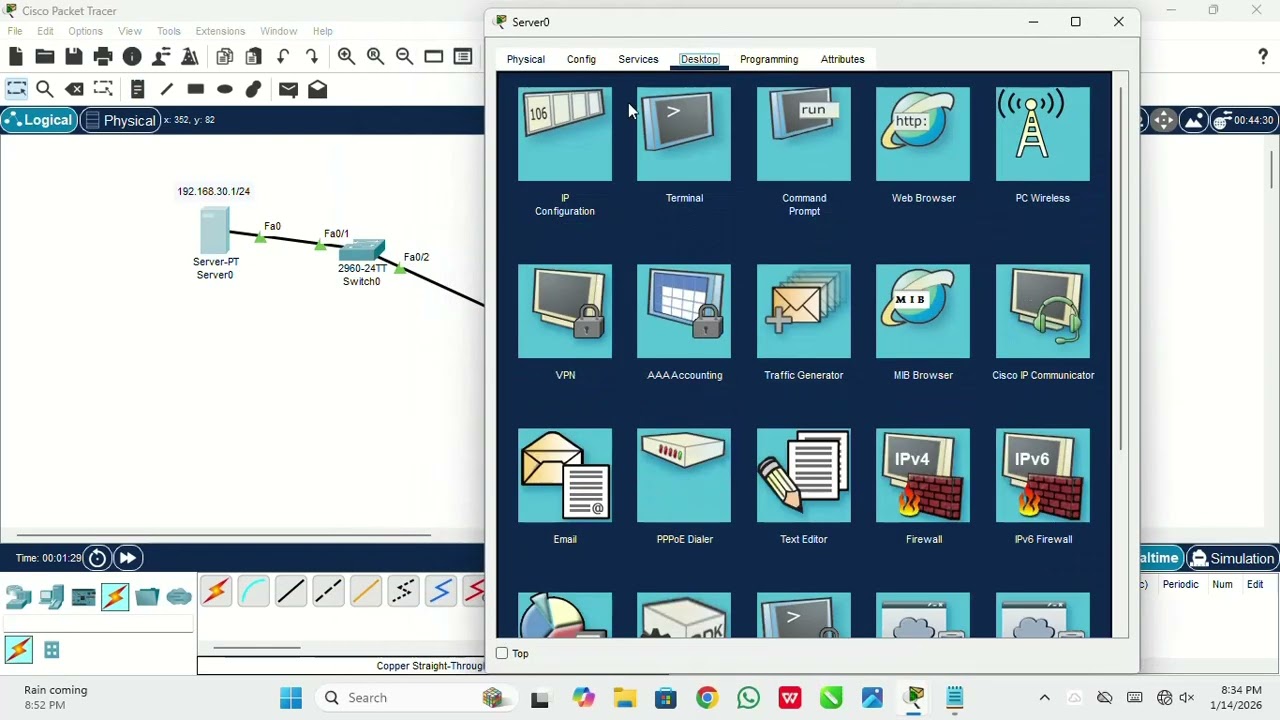Open the File menu
Screen dimensions: 1280x720
coord(15,31)
